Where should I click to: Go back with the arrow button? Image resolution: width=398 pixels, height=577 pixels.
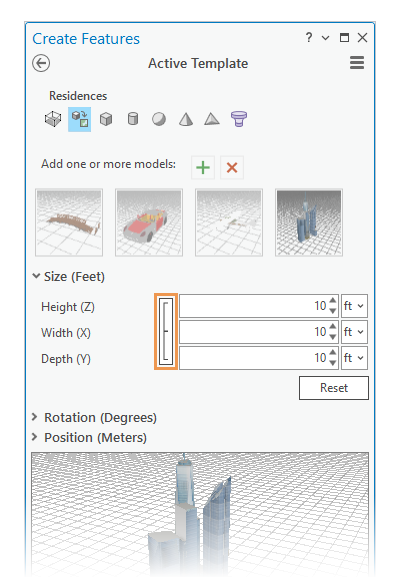click(x=41, y=63)
